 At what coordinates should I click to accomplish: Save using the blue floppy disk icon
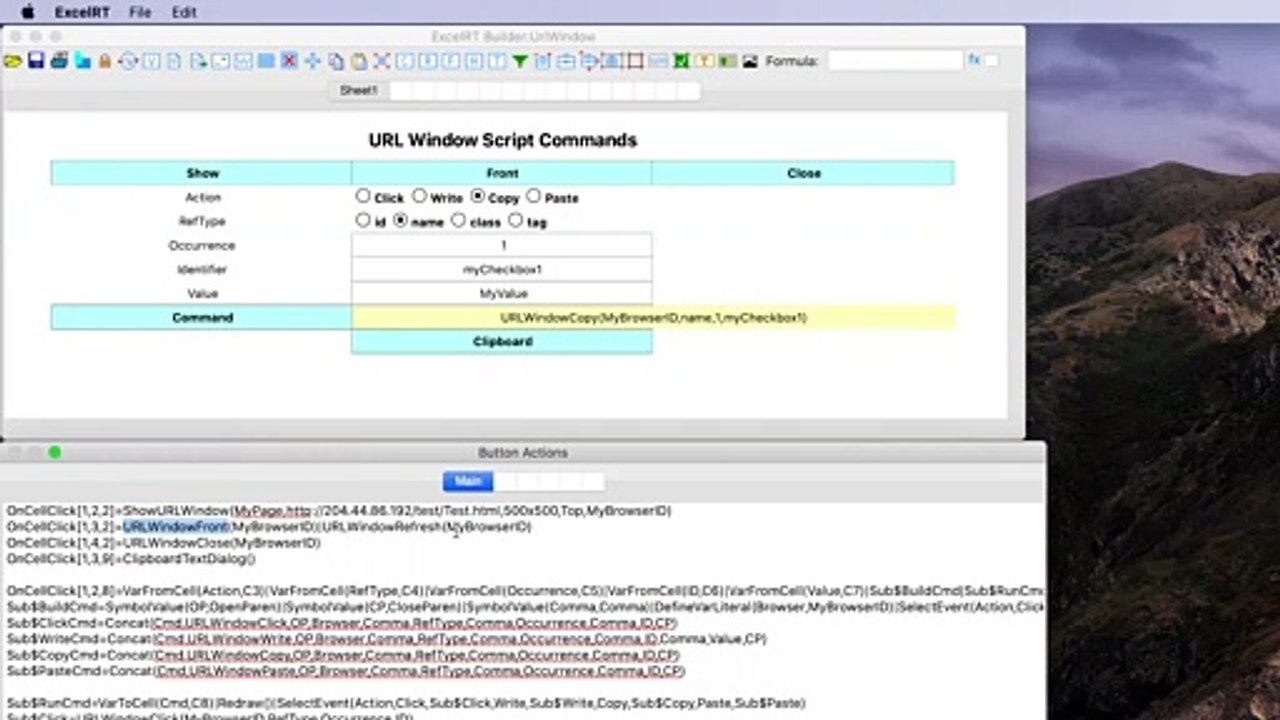36,61
